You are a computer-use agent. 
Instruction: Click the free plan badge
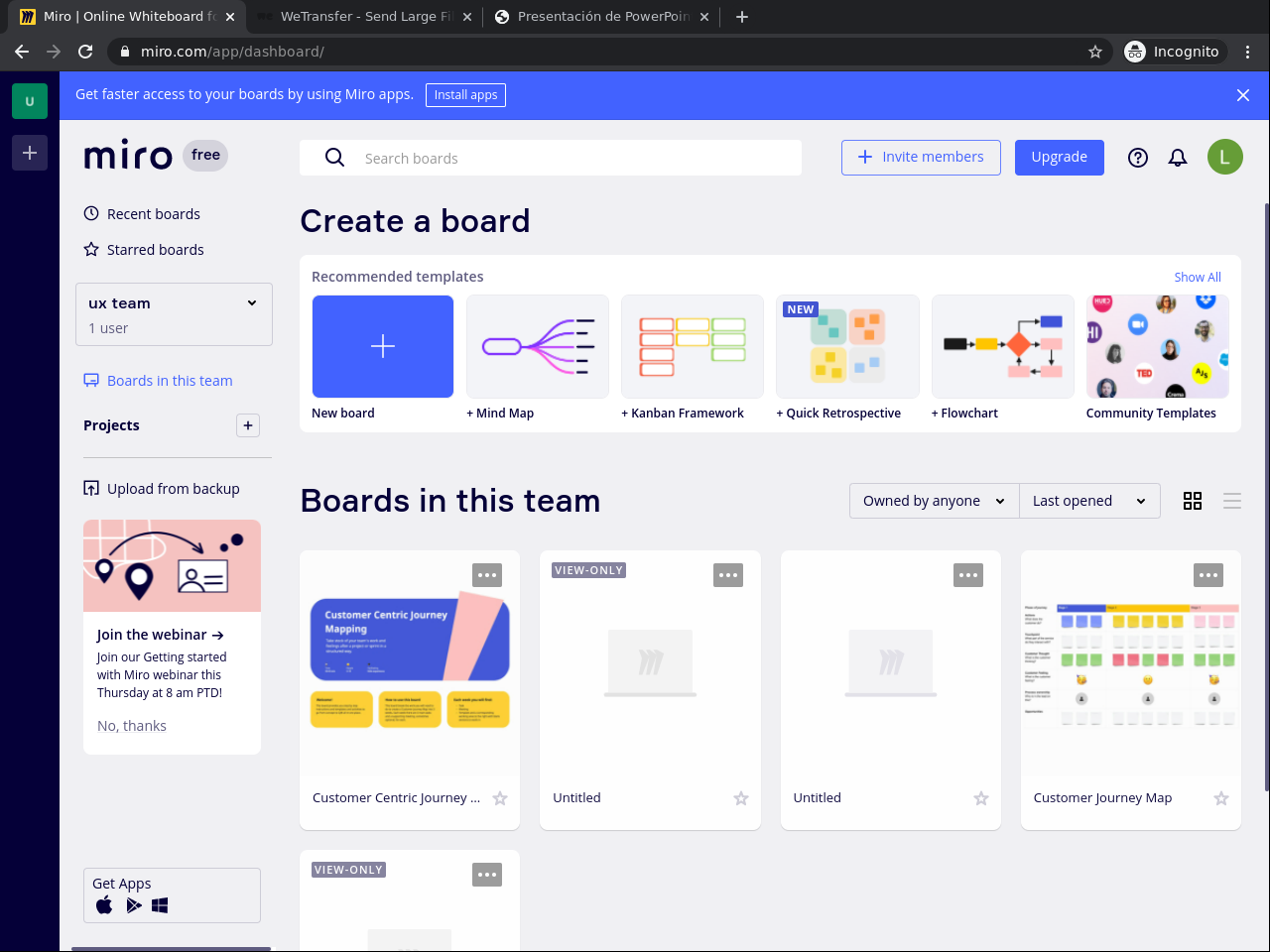pos(205,156)
